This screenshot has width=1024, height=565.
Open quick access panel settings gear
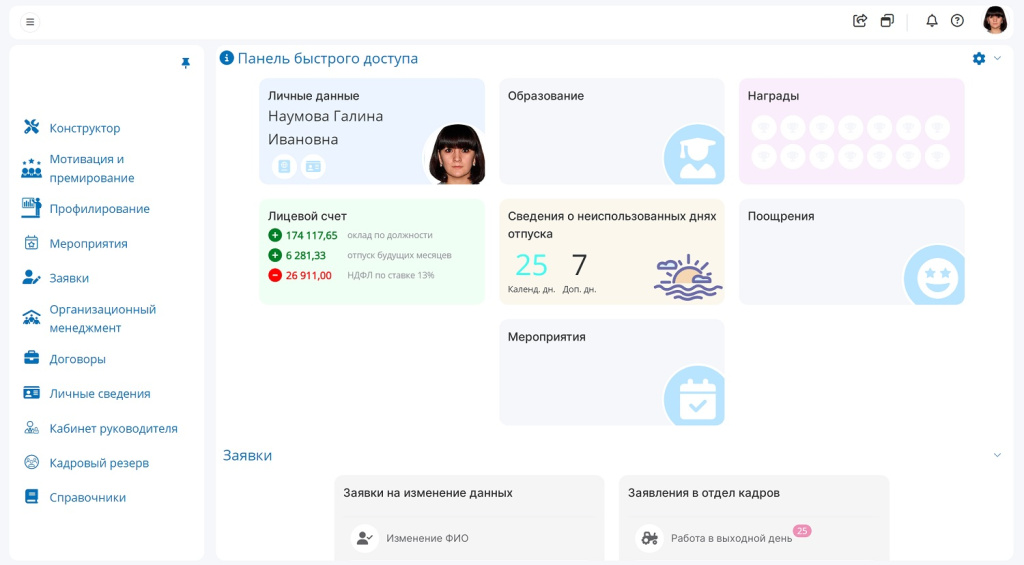coord(979,58)
